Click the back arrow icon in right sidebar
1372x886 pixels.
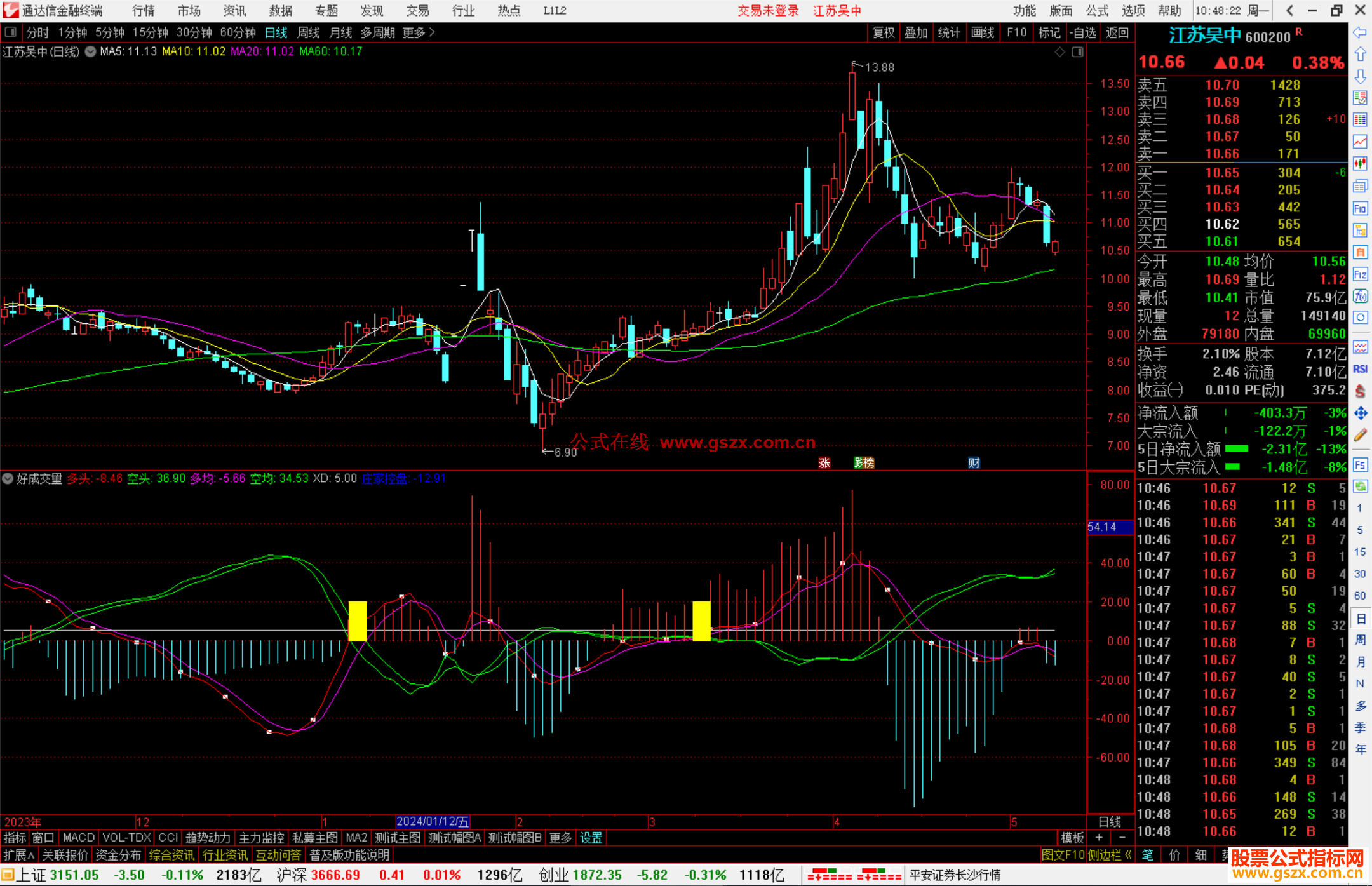[1360, 32]
